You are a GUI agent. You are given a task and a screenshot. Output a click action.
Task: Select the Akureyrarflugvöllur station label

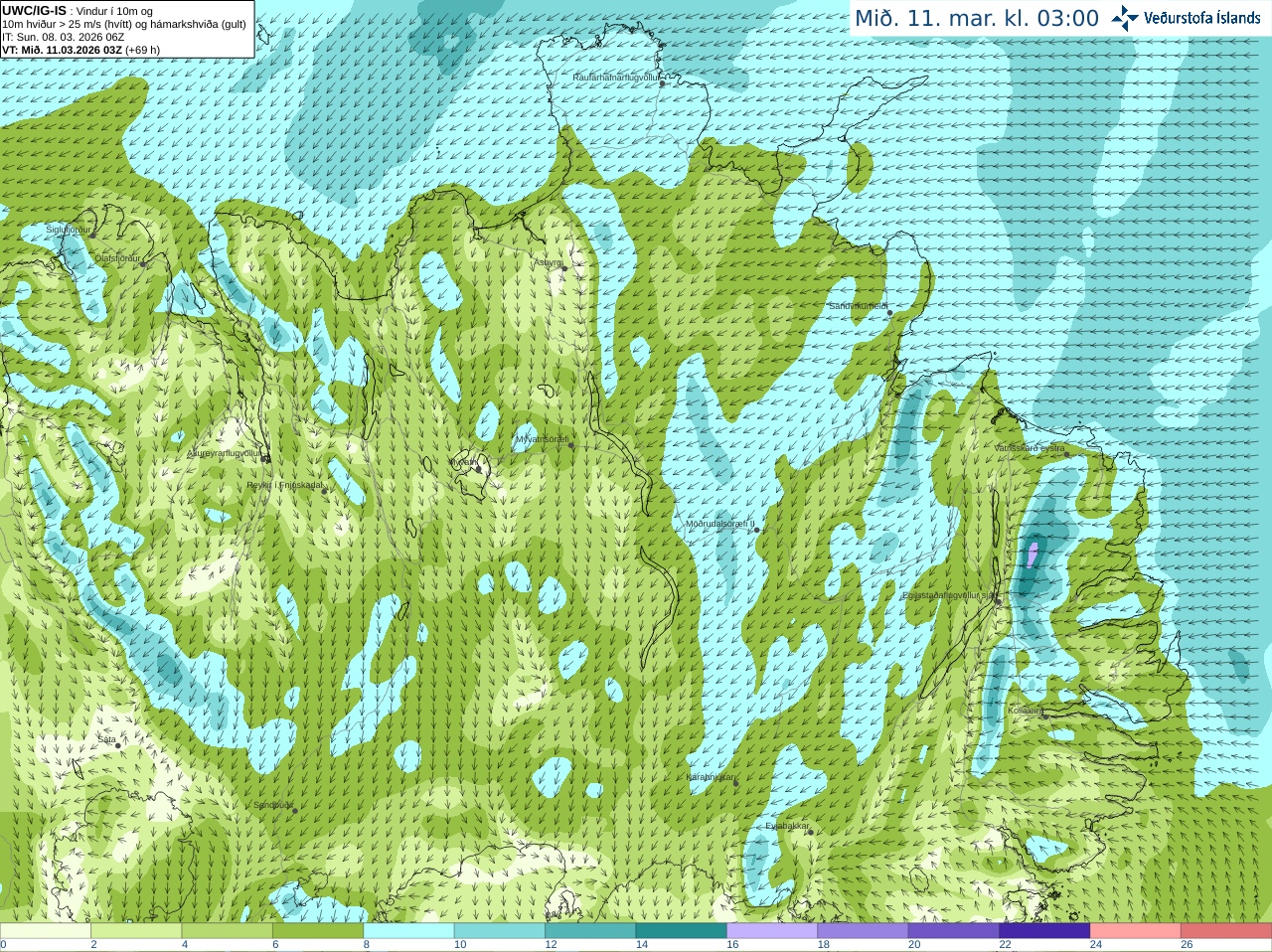pyautogui.click(x=225, y=453)
